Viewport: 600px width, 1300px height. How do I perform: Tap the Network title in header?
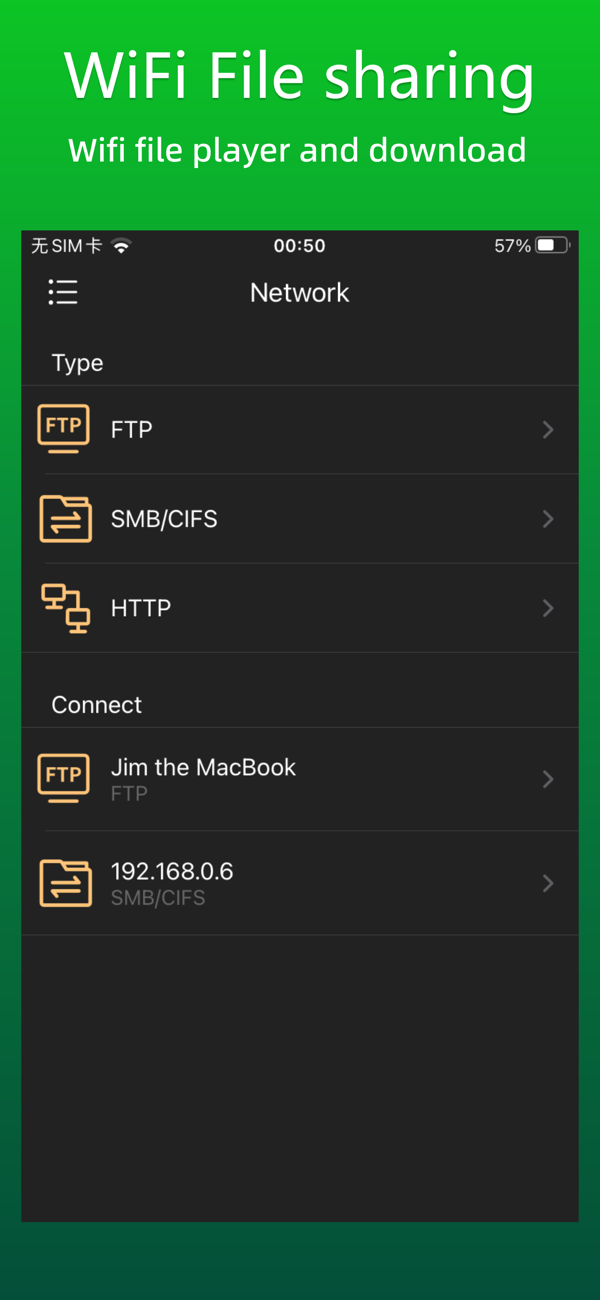[300, 293]
